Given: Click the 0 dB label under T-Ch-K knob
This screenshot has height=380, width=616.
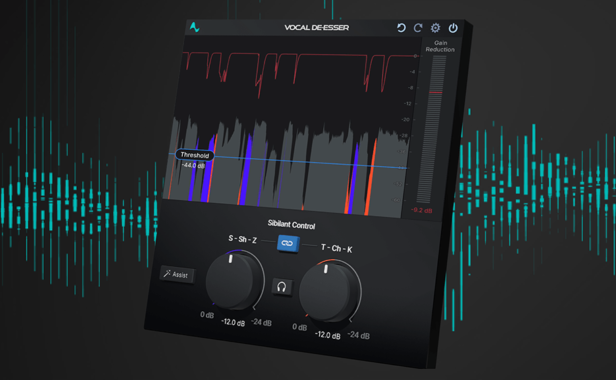Looking at the screenshot, I should tap(300, 327).
